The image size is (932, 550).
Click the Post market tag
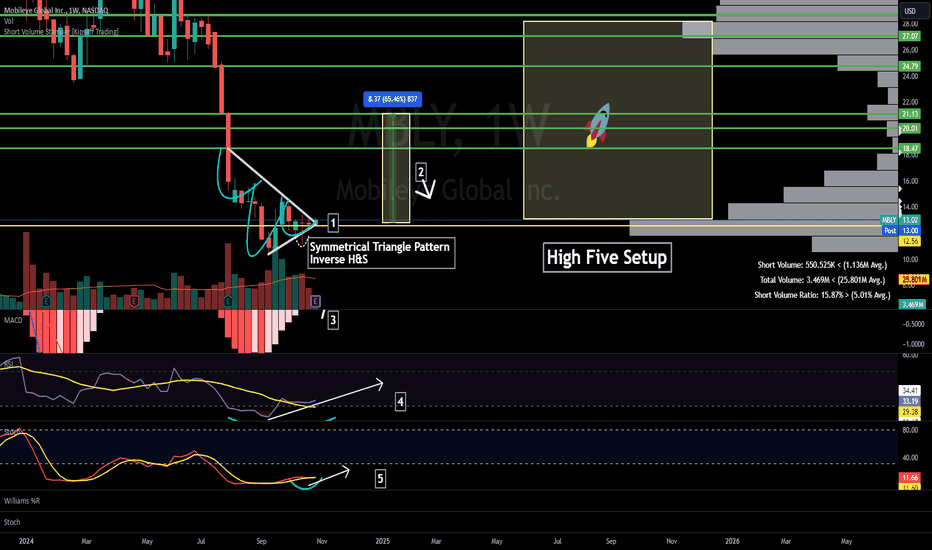(890, 231)
